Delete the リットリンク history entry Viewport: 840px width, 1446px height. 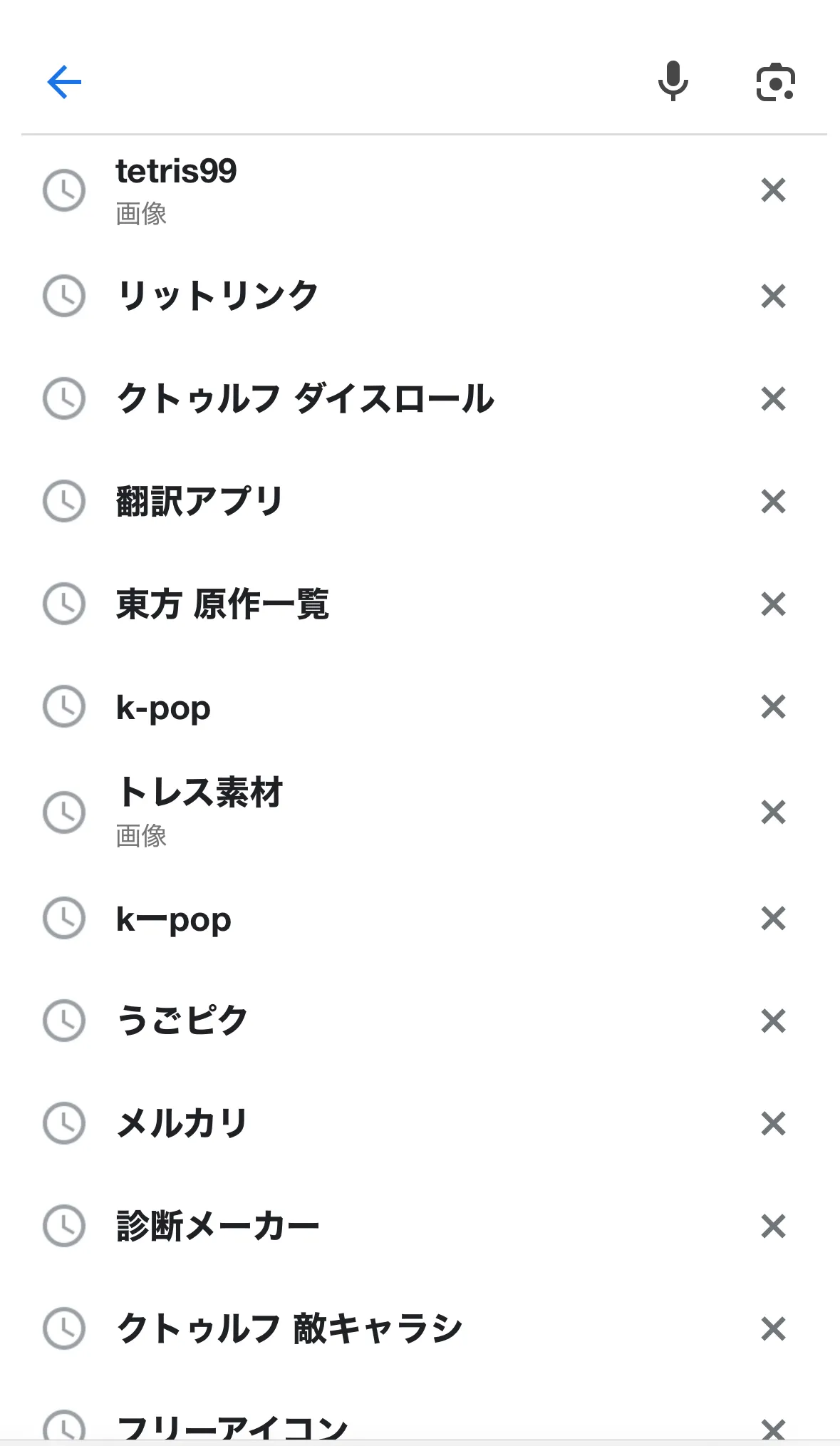coord(773,296)
